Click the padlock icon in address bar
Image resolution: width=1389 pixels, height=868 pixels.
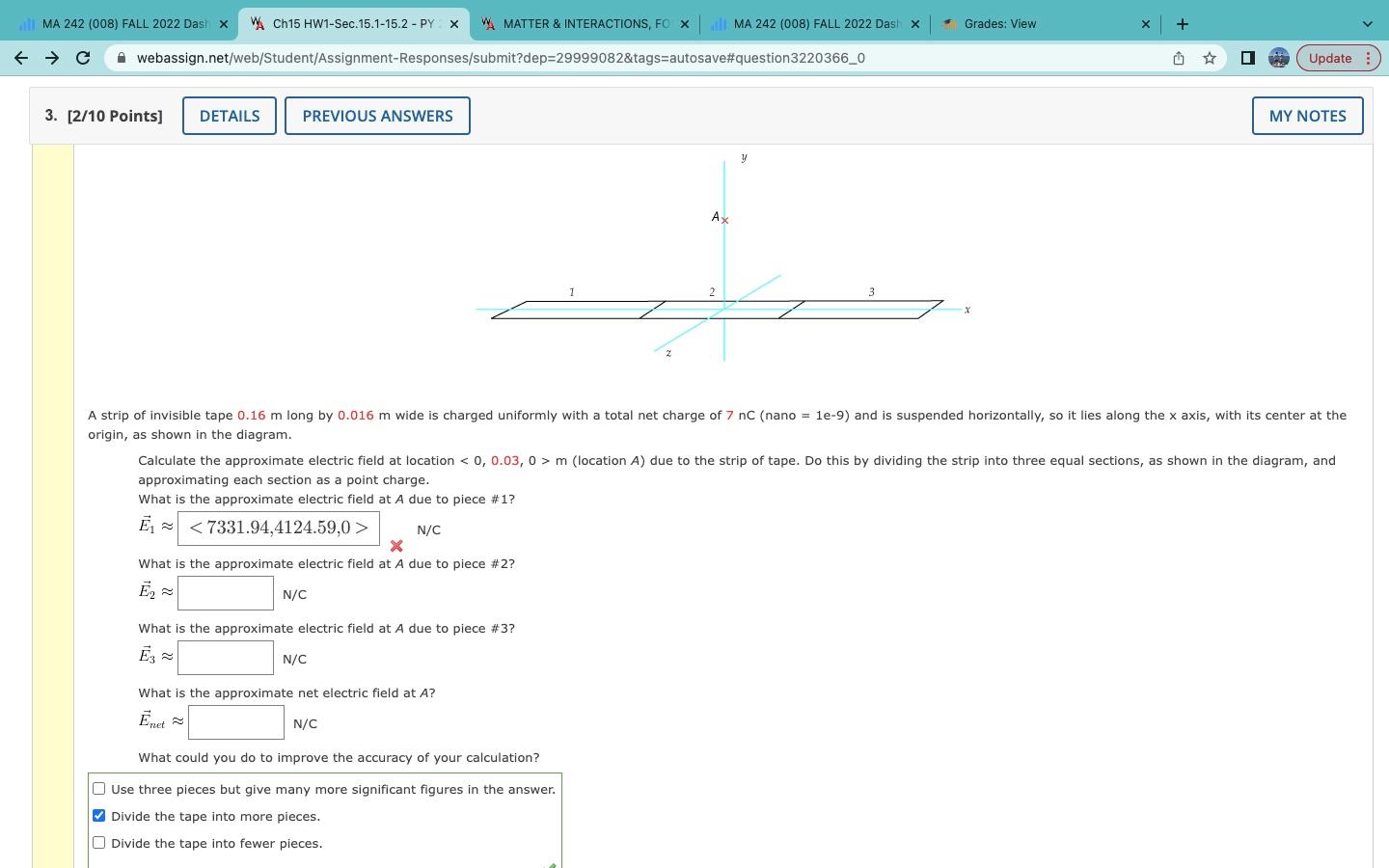coord(123,58)
